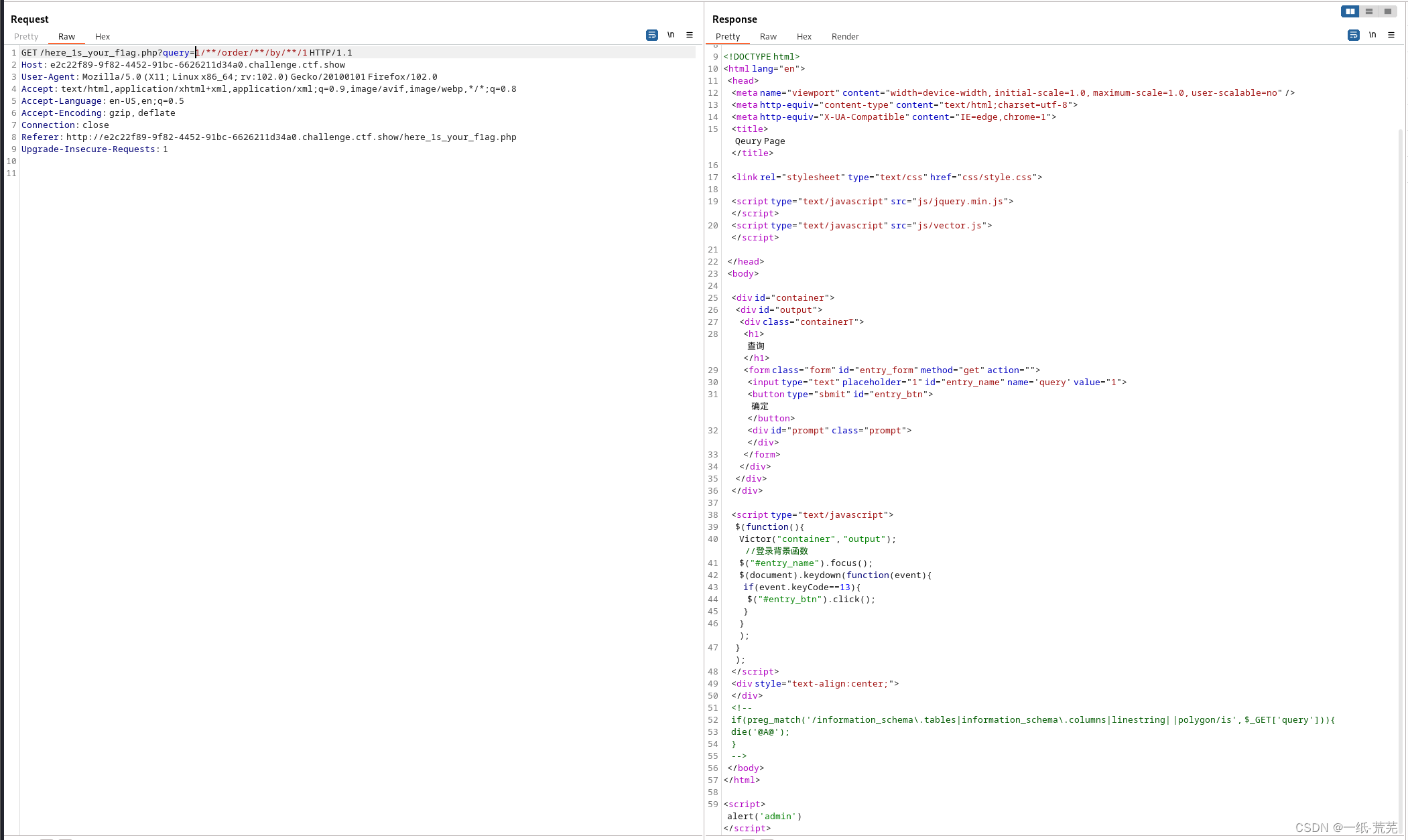The image size is (1408, 840).
Task: Click the die('@A@') line
Action: (761, 732)
